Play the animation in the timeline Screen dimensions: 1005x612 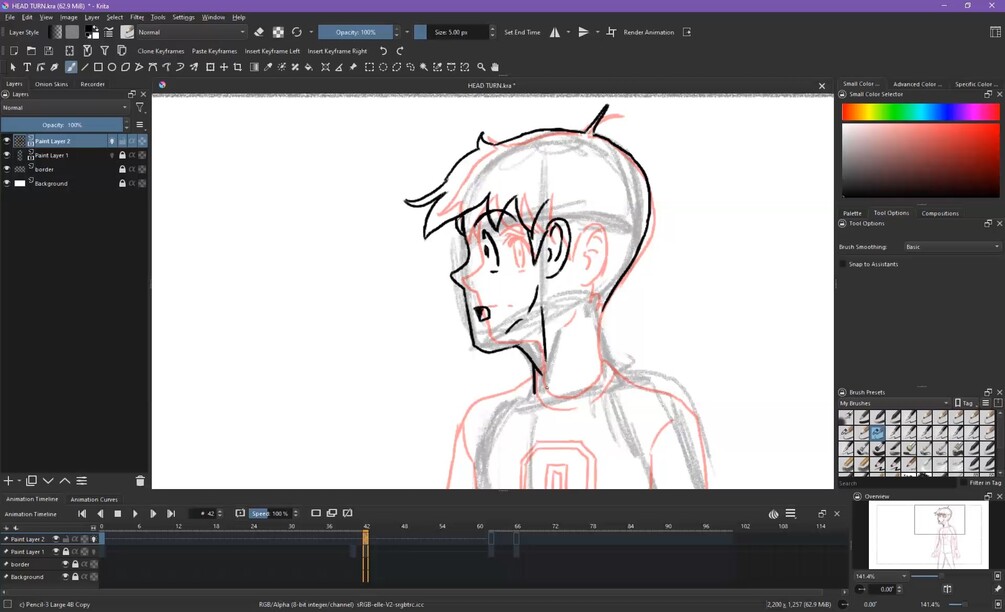click(135, 513)
